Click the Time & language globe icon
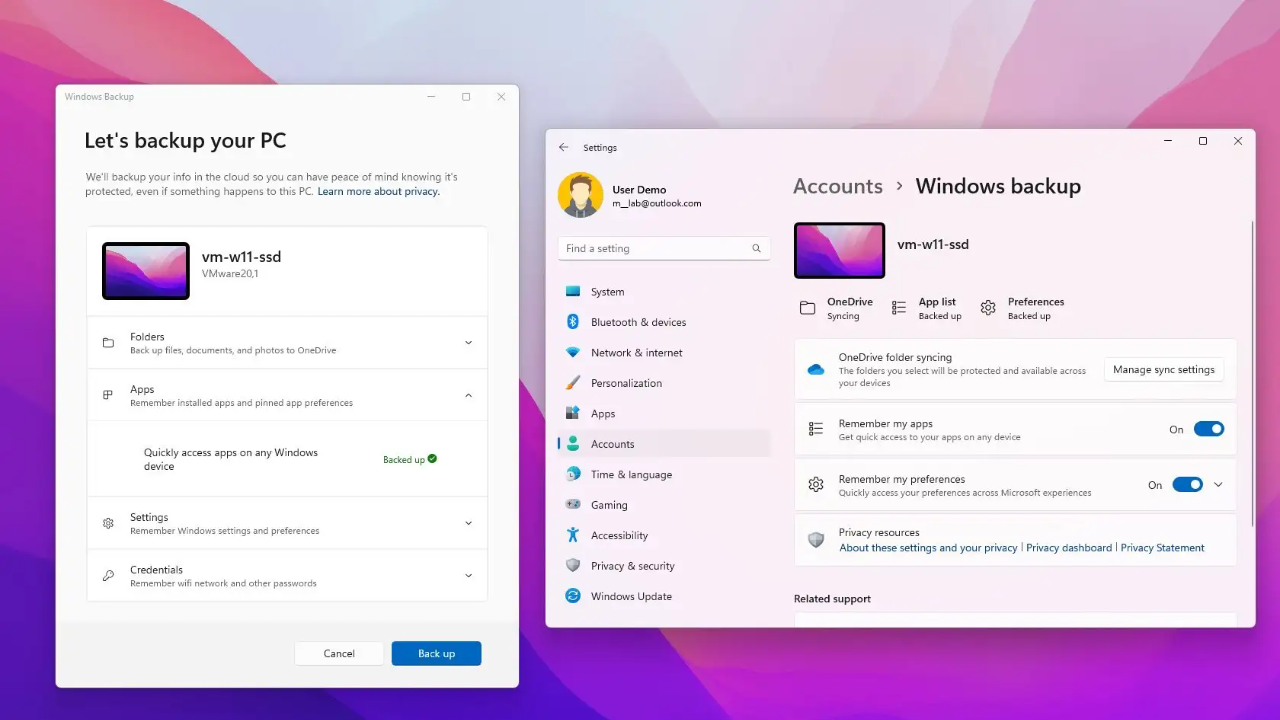This screenshot has height=720, width=1280. (573, 474)
